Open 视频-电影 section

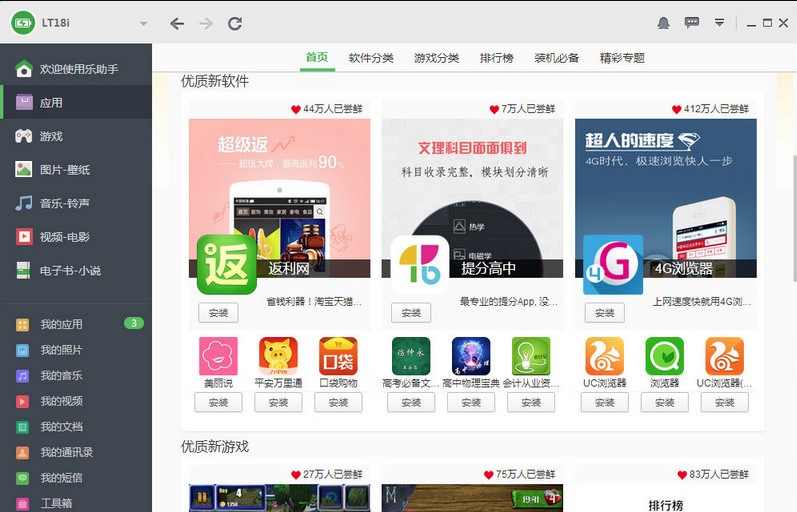tap(76, 236)
